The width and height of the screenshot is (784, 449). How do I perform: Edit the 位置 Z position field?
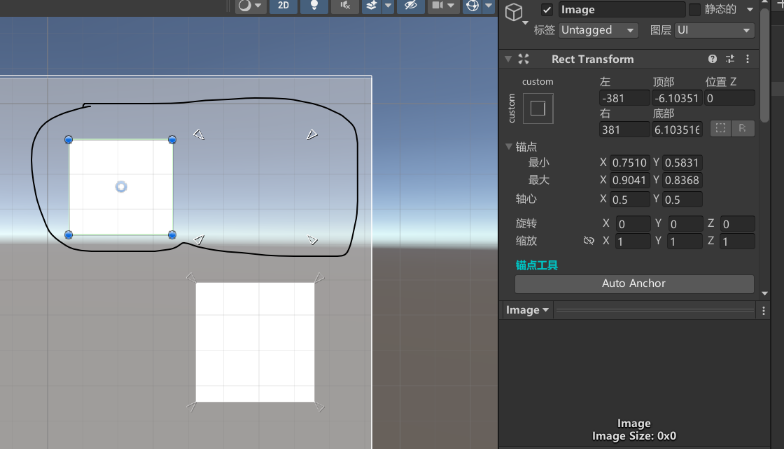tap(730, 98)
